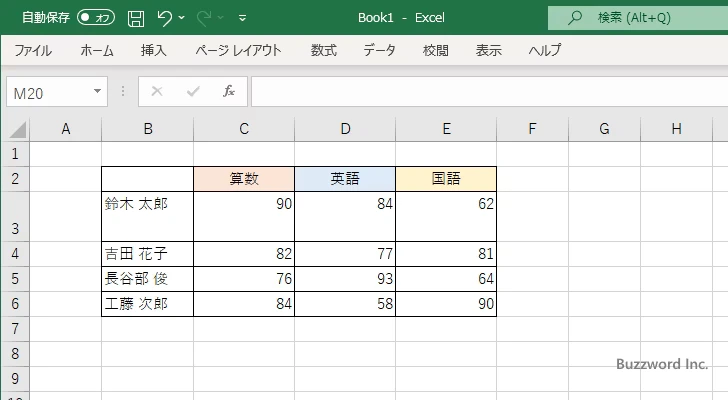The width and height of the screenshot is (728, 400).
Task: Click inside the formula bar input
Action: [x=490, y=92]
